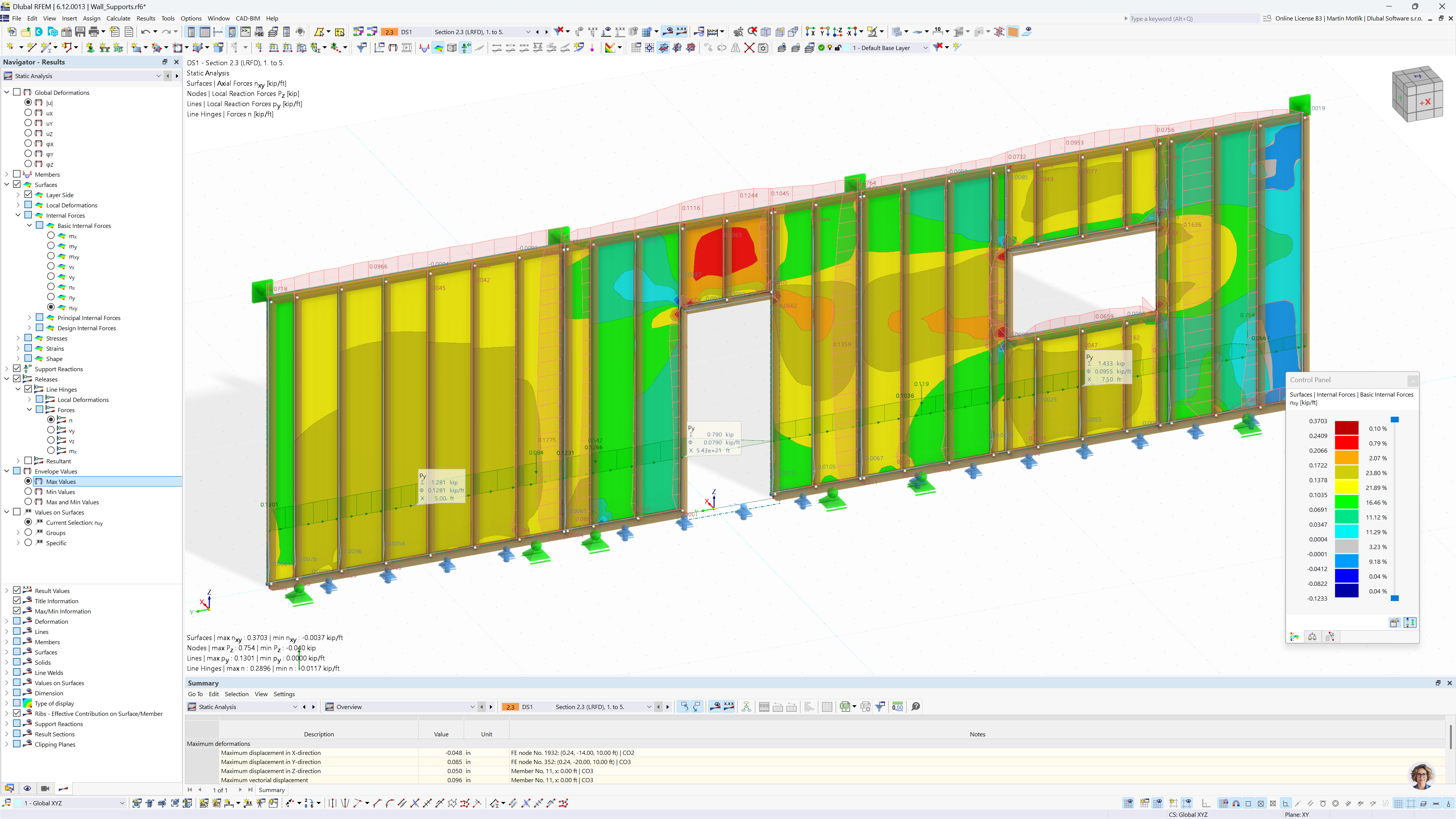Select the Min Values radio button
1456x819 pixels.
click(28, 492)
